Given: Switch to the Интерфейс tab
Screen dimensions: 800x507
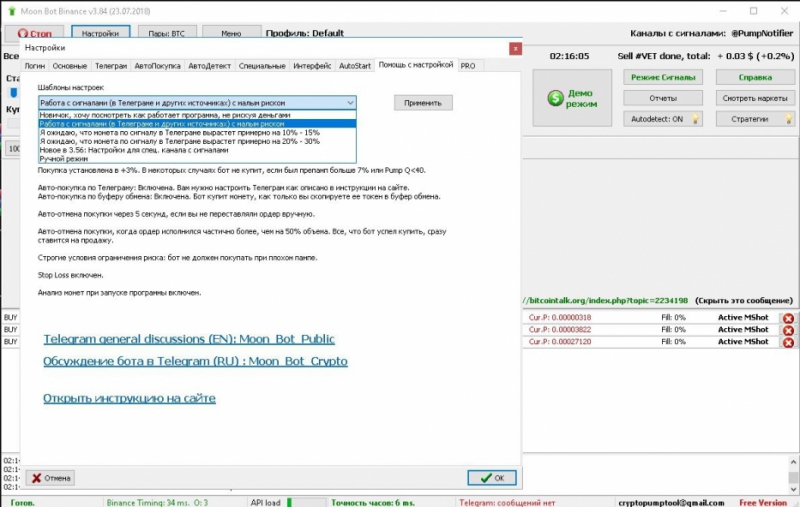Looking at the screenshot, I should pos(312,66).
